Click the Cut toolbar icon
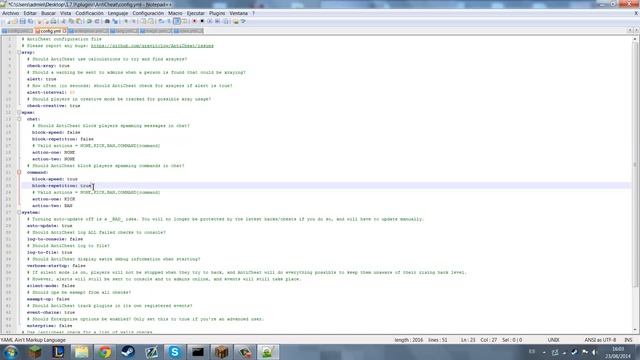640x360 pixels. pyautogui.click(x=63, y=21)
